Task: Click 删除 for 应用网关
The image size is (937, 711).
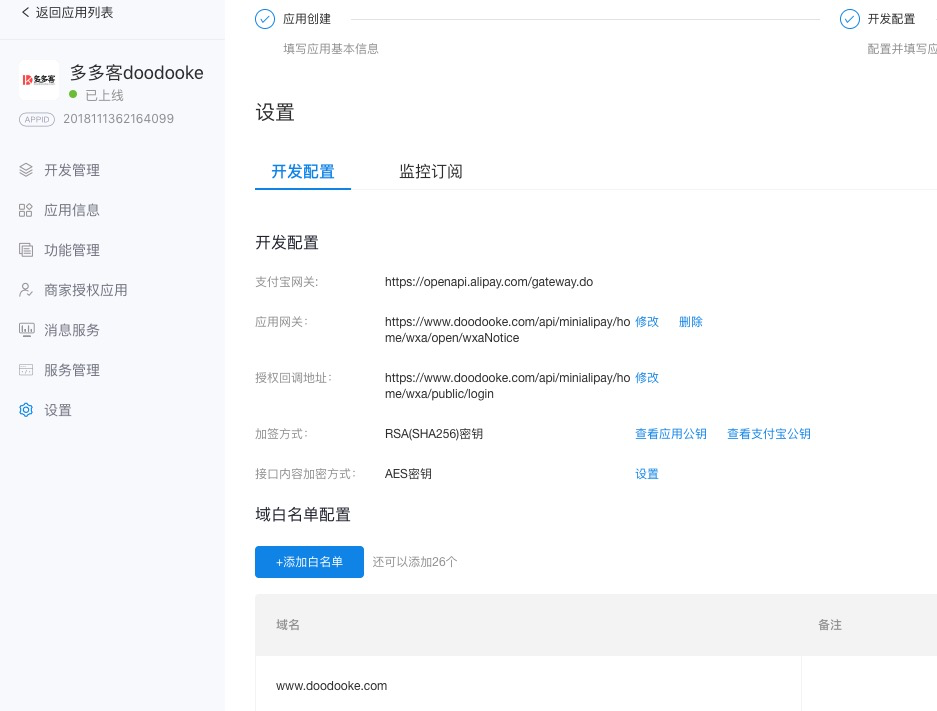Action: 691,322
